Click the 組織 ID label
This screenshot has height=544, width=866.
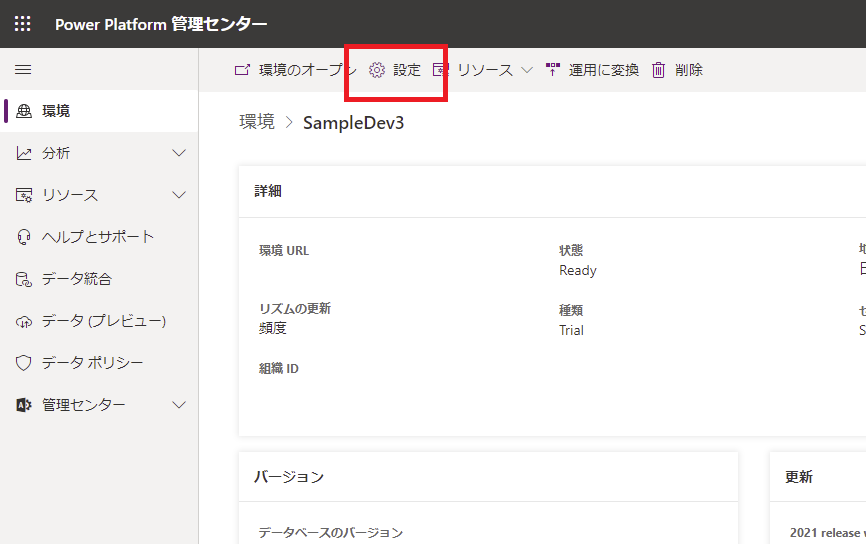click(x=278, y=368)
